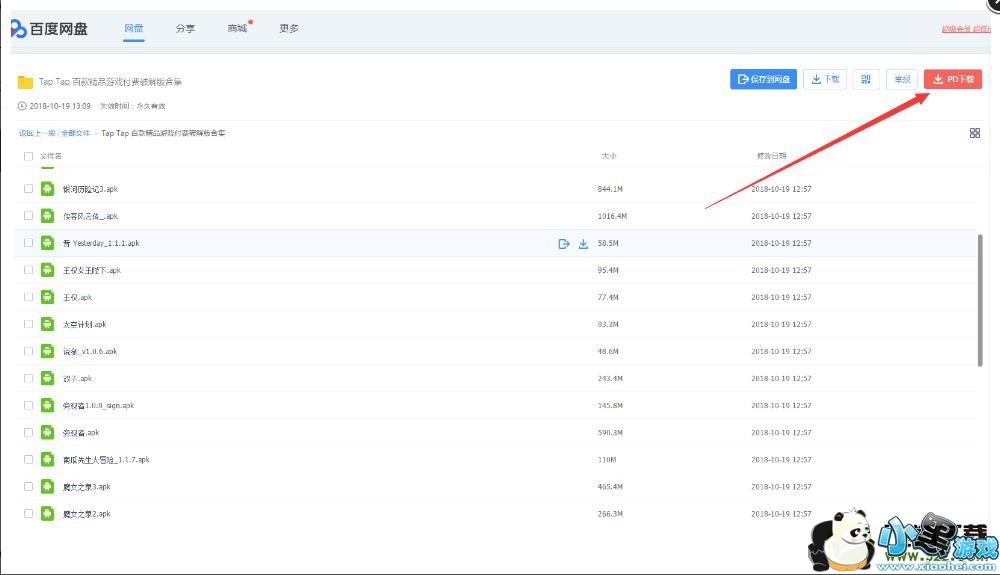The height and width of the screenshot is (575, 1000).
Task: Click the APK icon for 王权.apk
Action: point(47,297)
